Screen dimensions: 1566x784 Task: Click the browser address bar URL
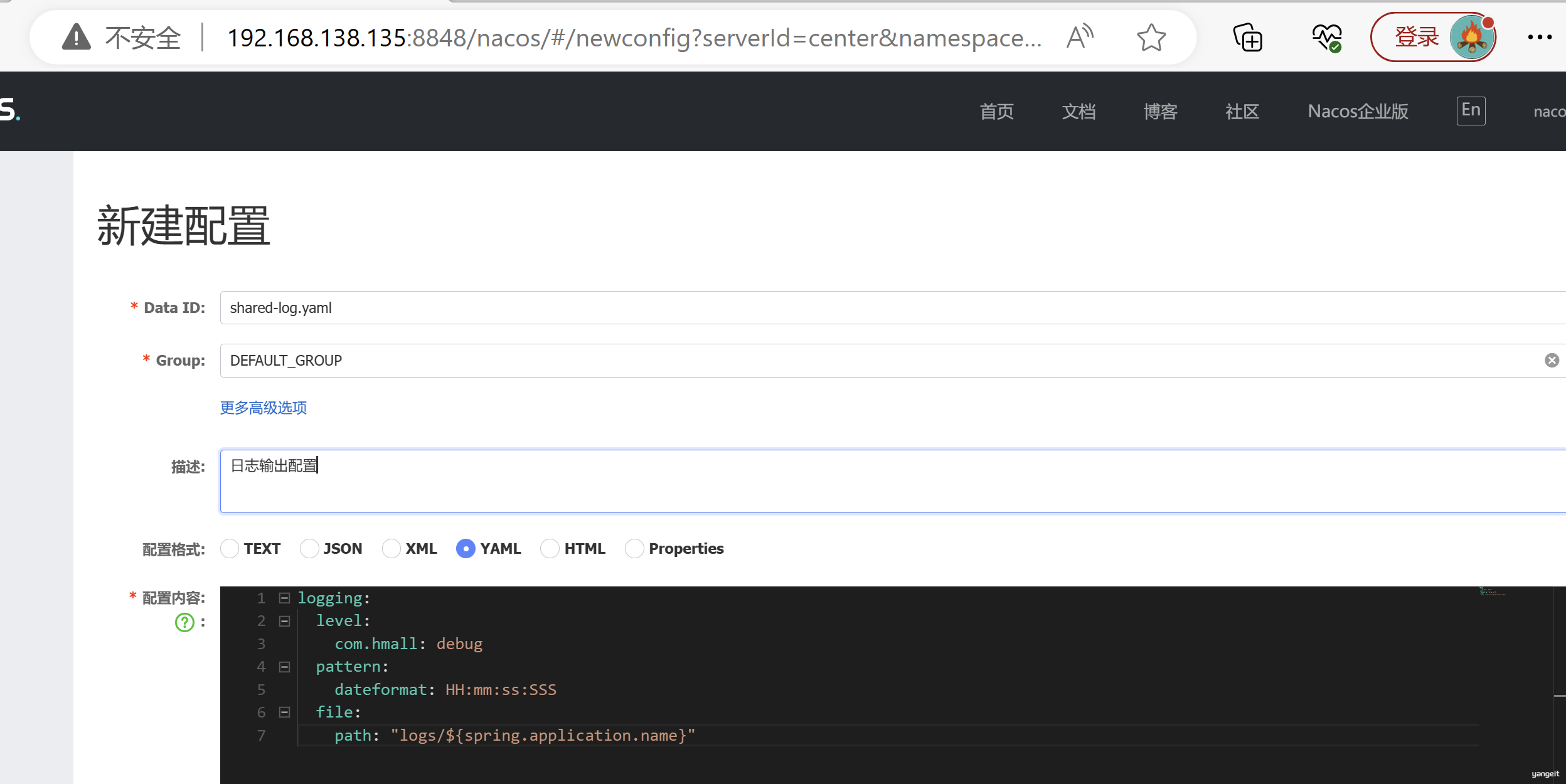coord(634,38)
